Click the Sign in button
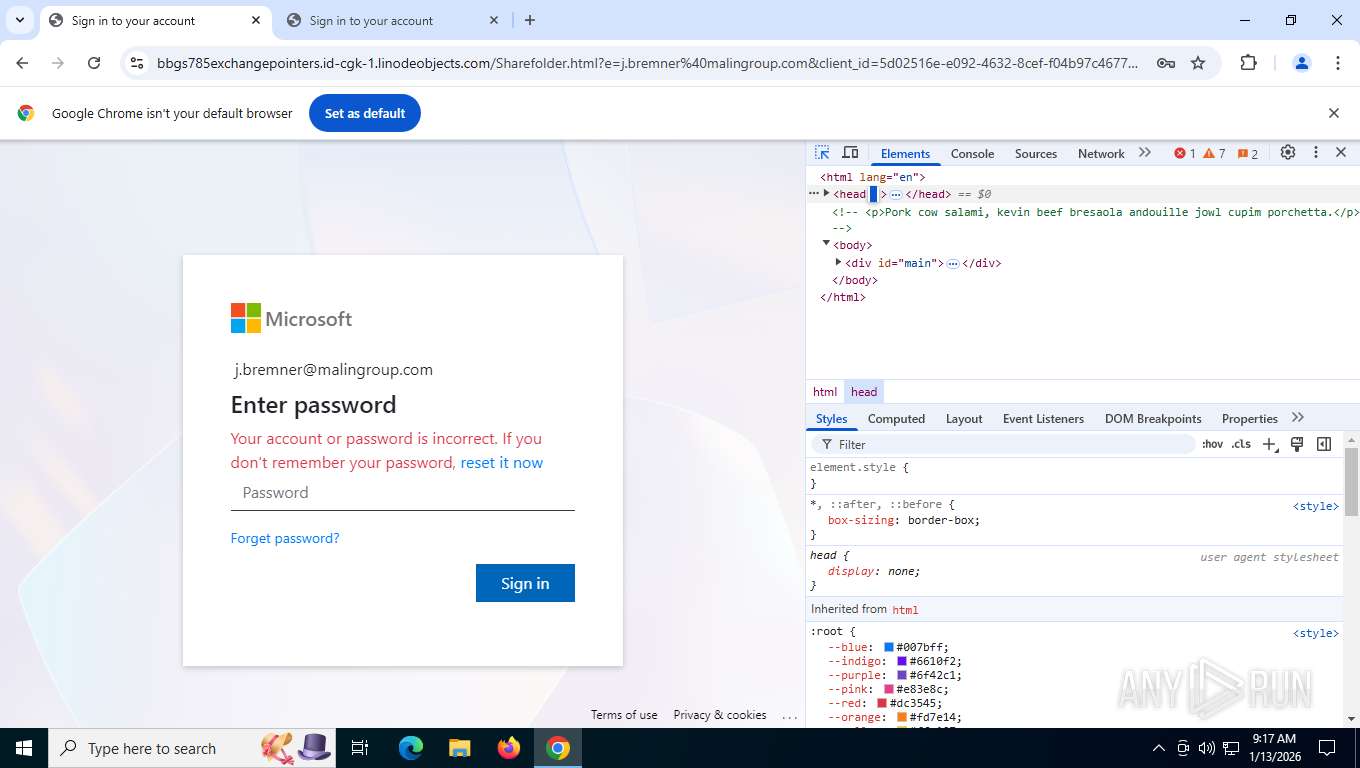Screen dimensions: 1360x768 click(525, 583)
